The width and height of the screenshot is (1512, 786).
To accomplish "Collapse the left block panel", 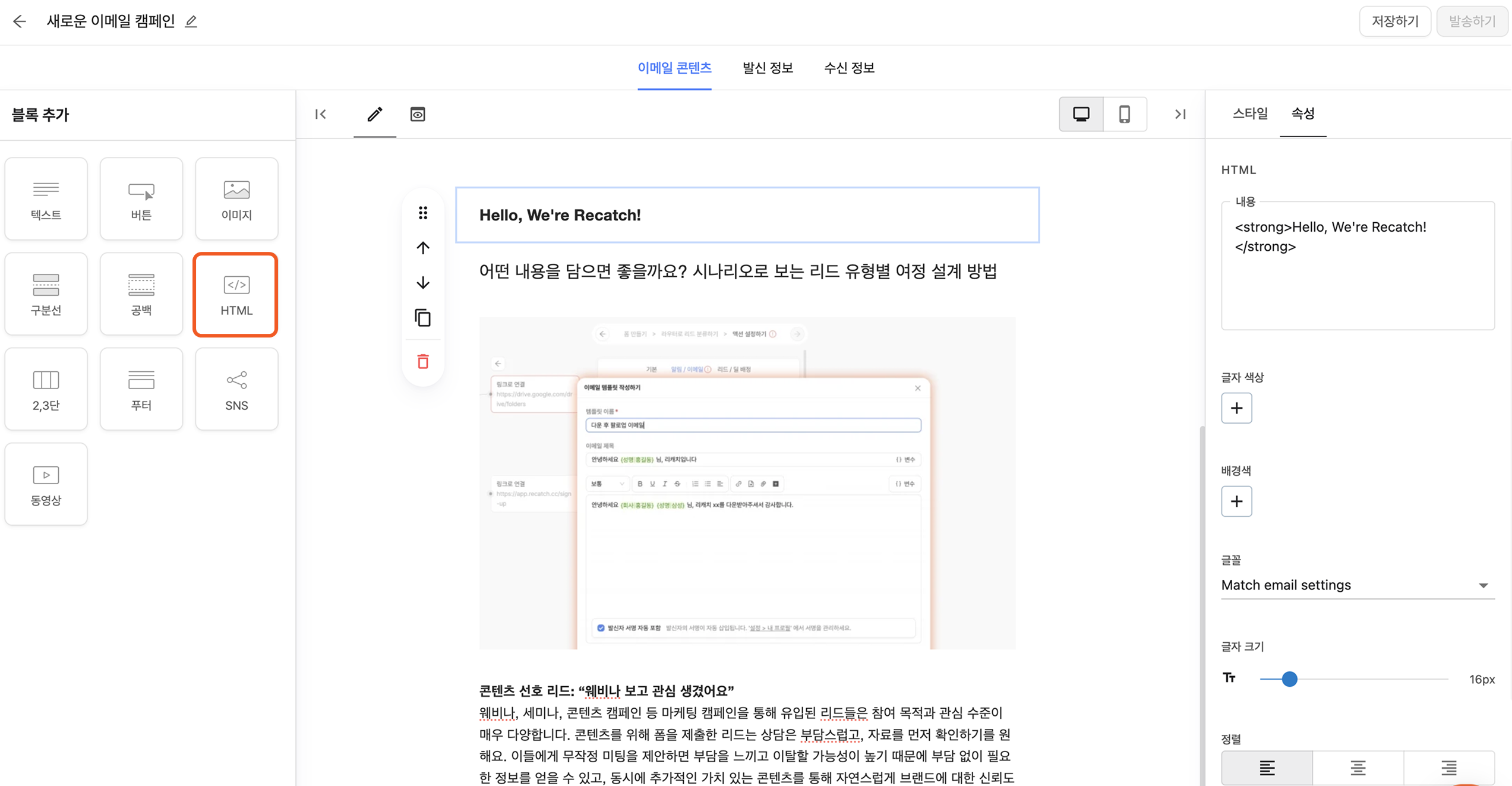I will pos(321,114).
